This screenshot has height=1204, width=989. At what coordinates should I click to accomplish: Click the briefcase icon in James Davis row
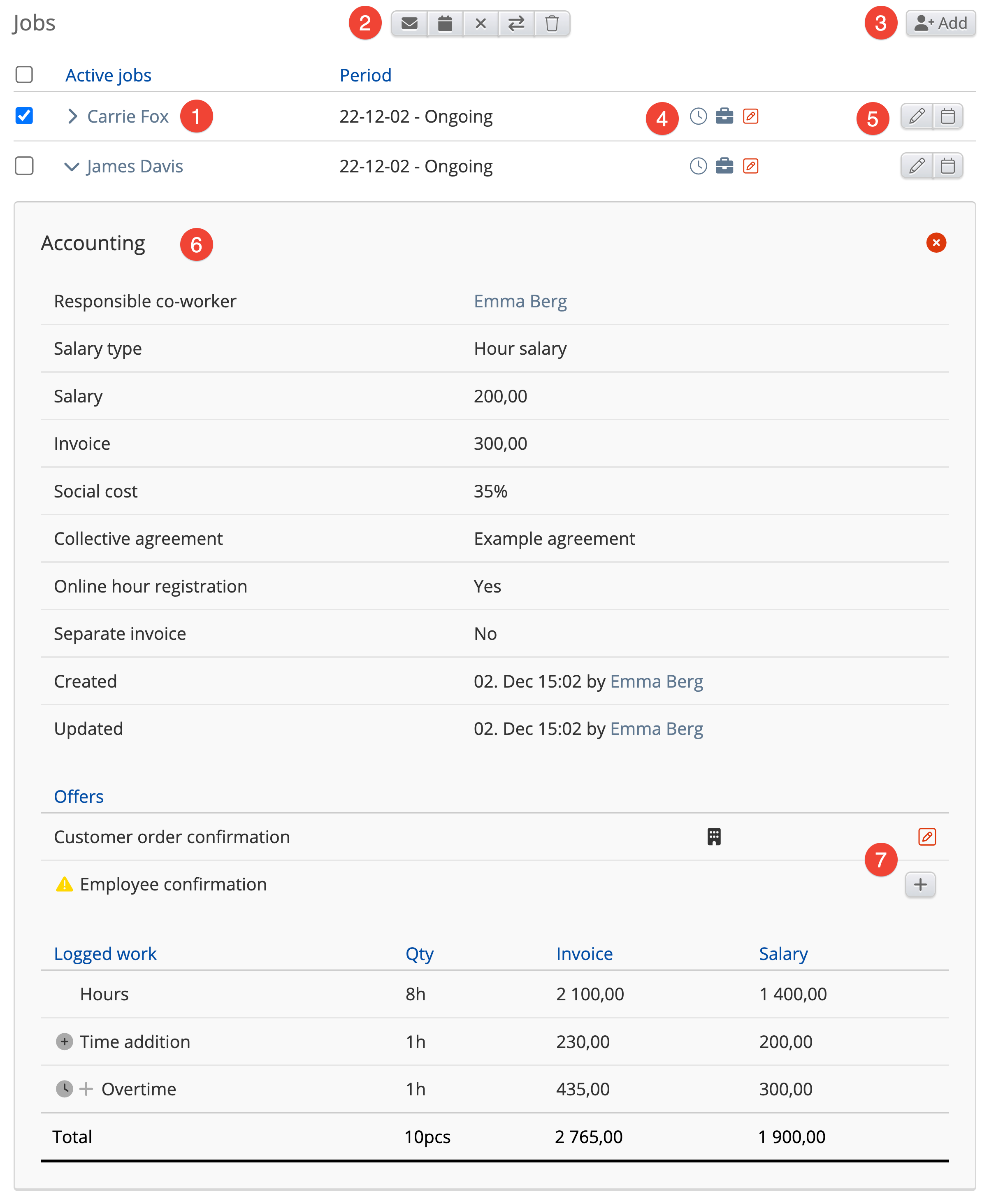coord(724,166)
